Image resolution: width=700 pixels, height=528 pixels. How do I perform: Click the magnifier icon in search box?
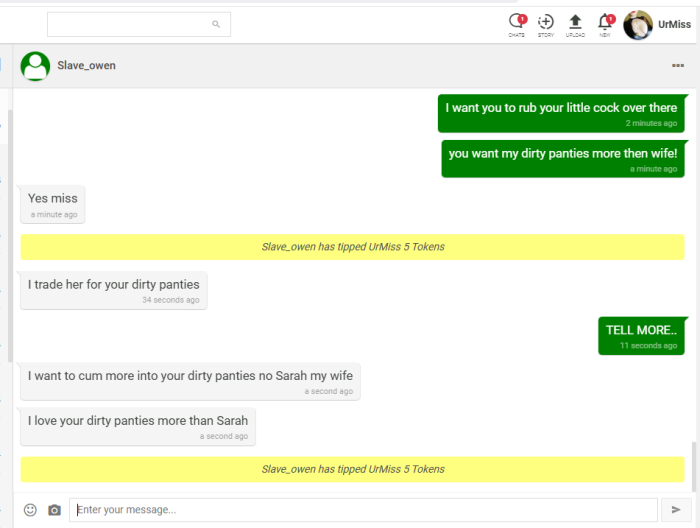216,24
